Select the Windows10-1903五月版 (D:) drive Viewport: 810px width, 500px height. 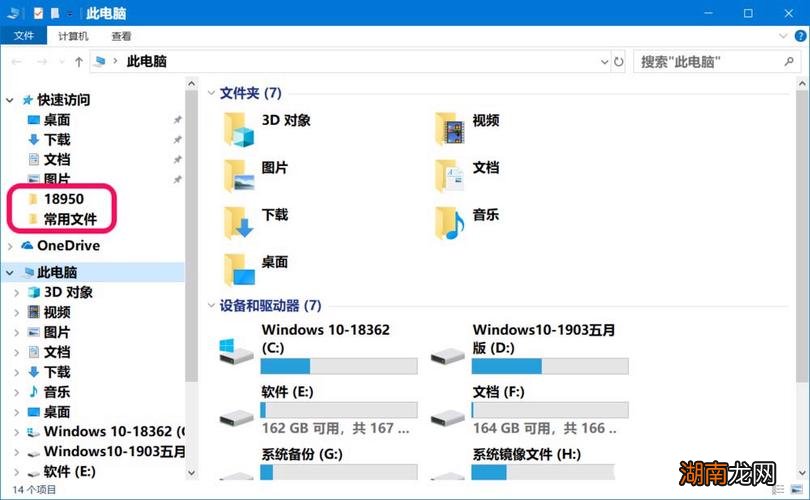pos(530,348)
